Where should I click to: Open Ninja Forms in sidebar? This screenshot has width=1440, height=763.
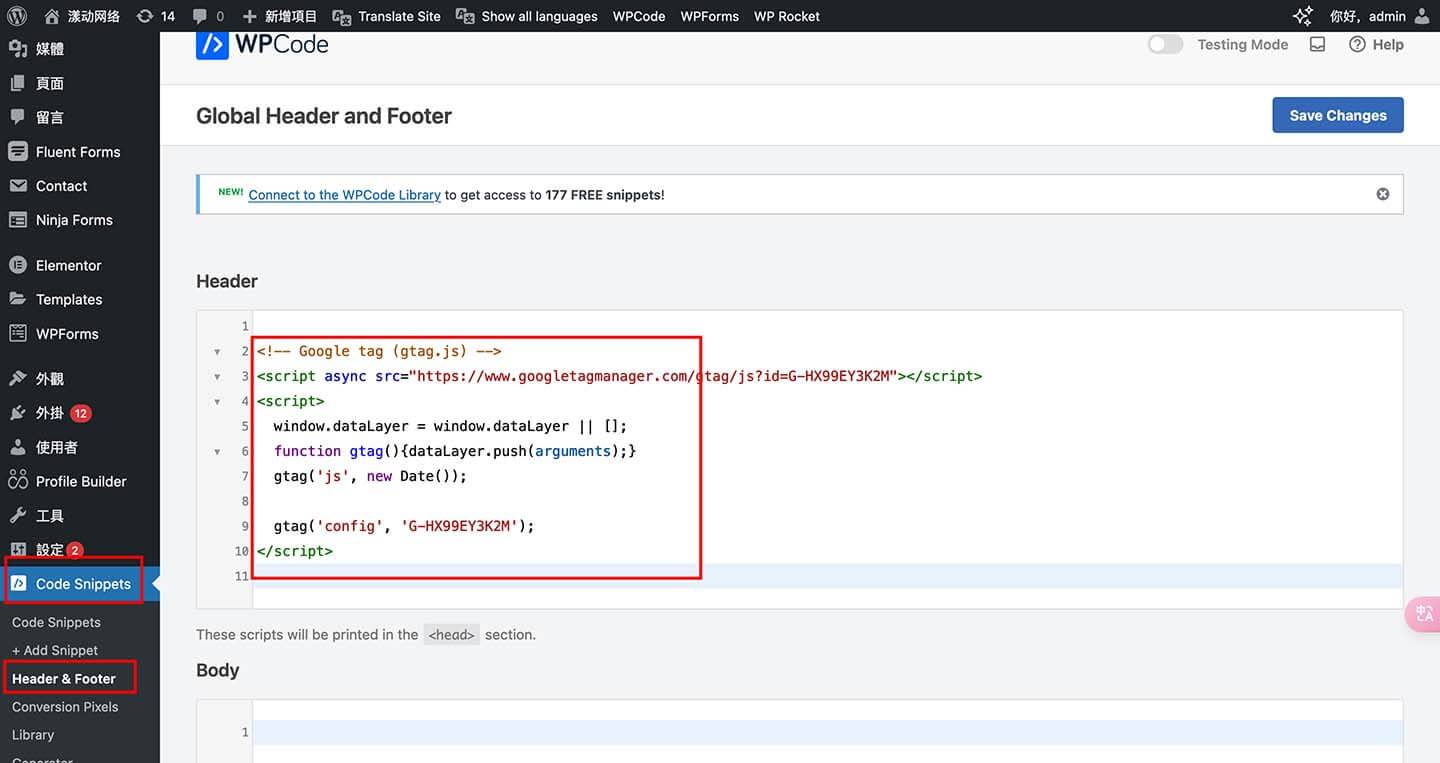[74, 220]
